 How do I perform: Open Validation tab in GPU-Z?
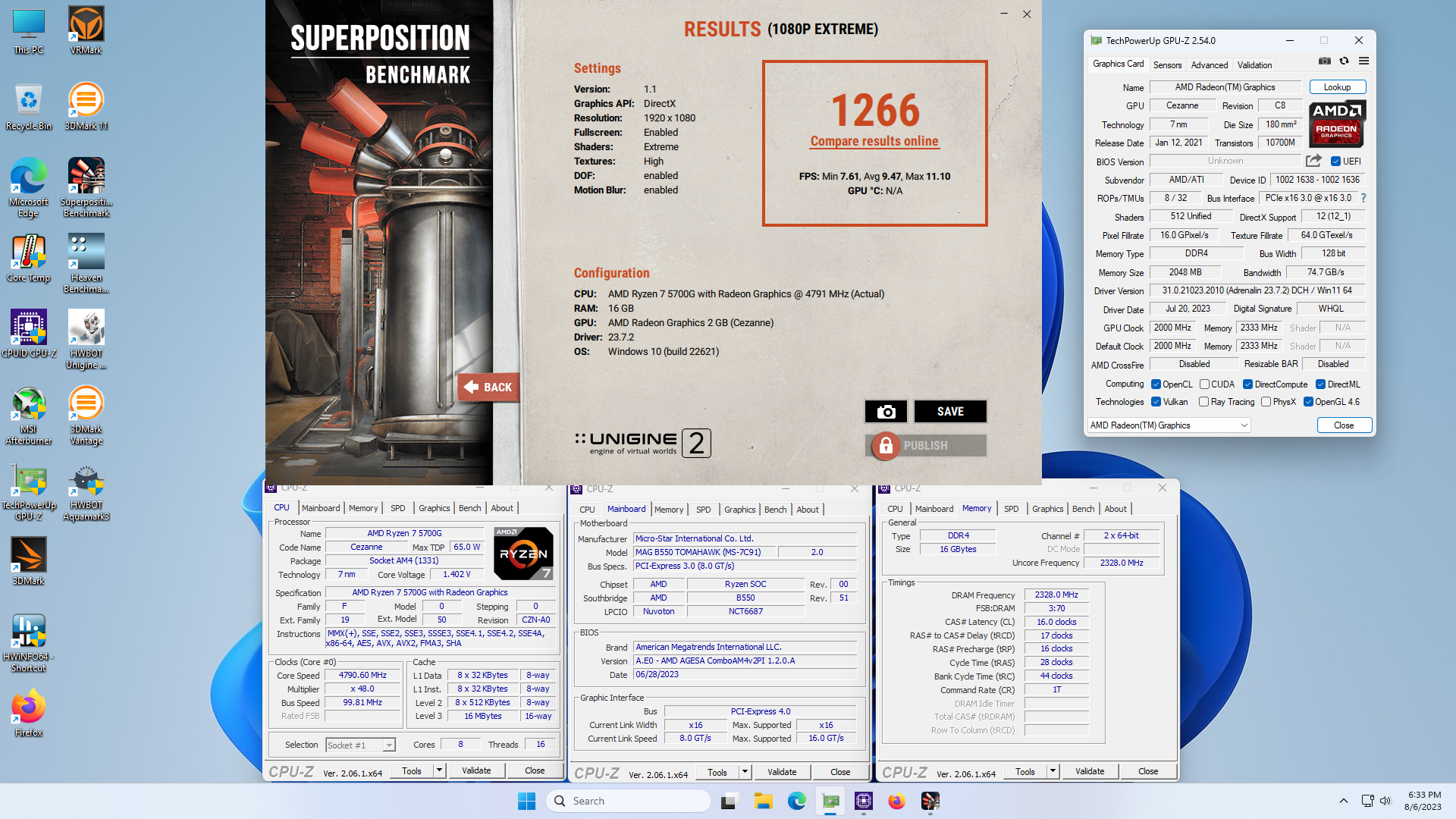point(1254,65)
